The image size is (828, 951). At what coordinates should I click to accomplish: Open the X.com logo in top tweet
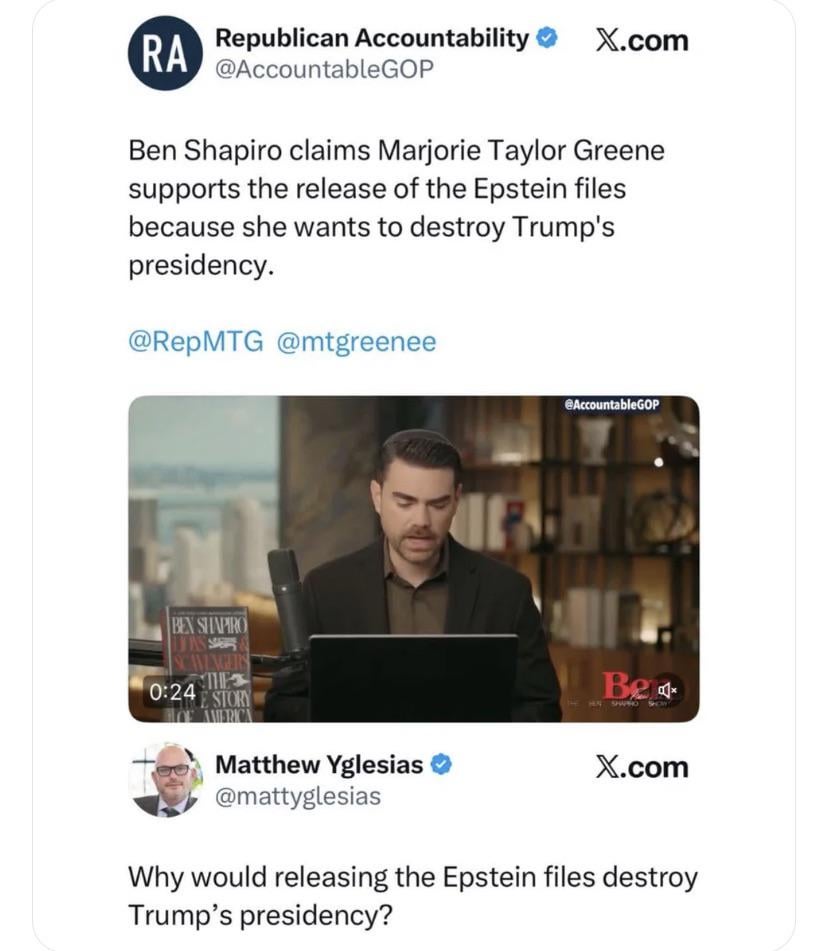pos(642,41)
